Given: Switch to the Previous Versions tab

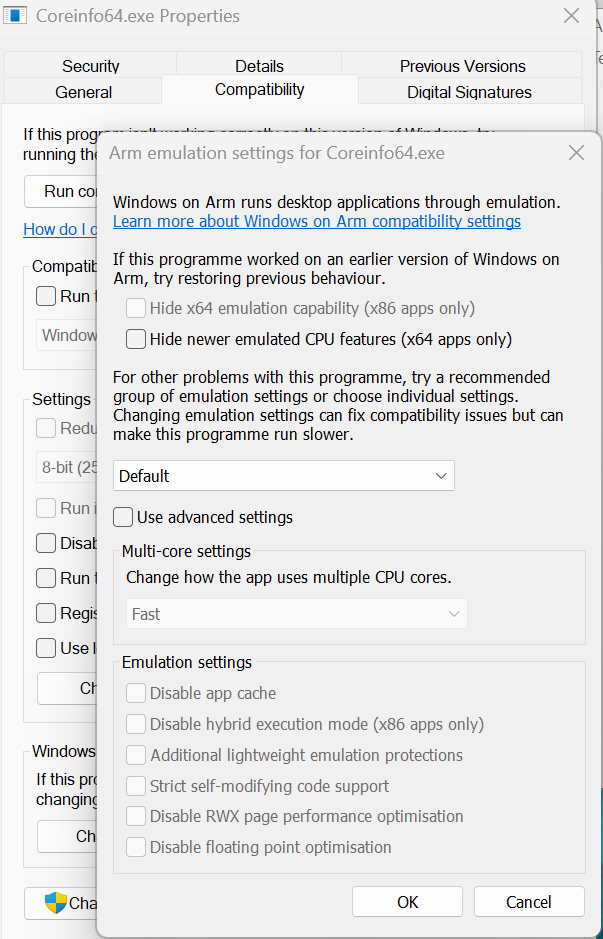Looking at the screenshot, I should pos(462,66).
